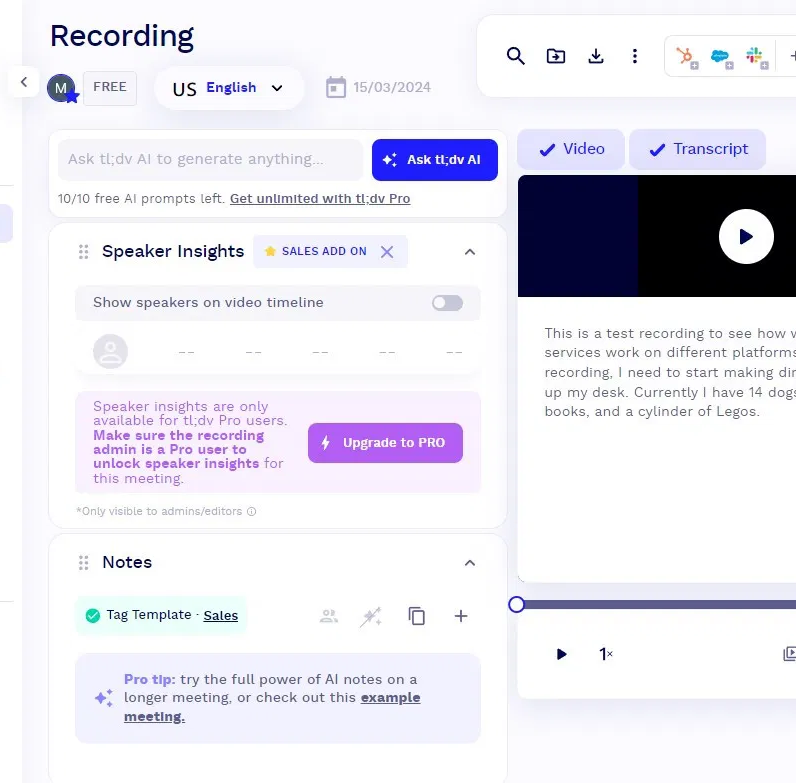This screenshot has width=796, height=783.
Task: Collapse the Speaker Insights section
Action: click(470, 252)
